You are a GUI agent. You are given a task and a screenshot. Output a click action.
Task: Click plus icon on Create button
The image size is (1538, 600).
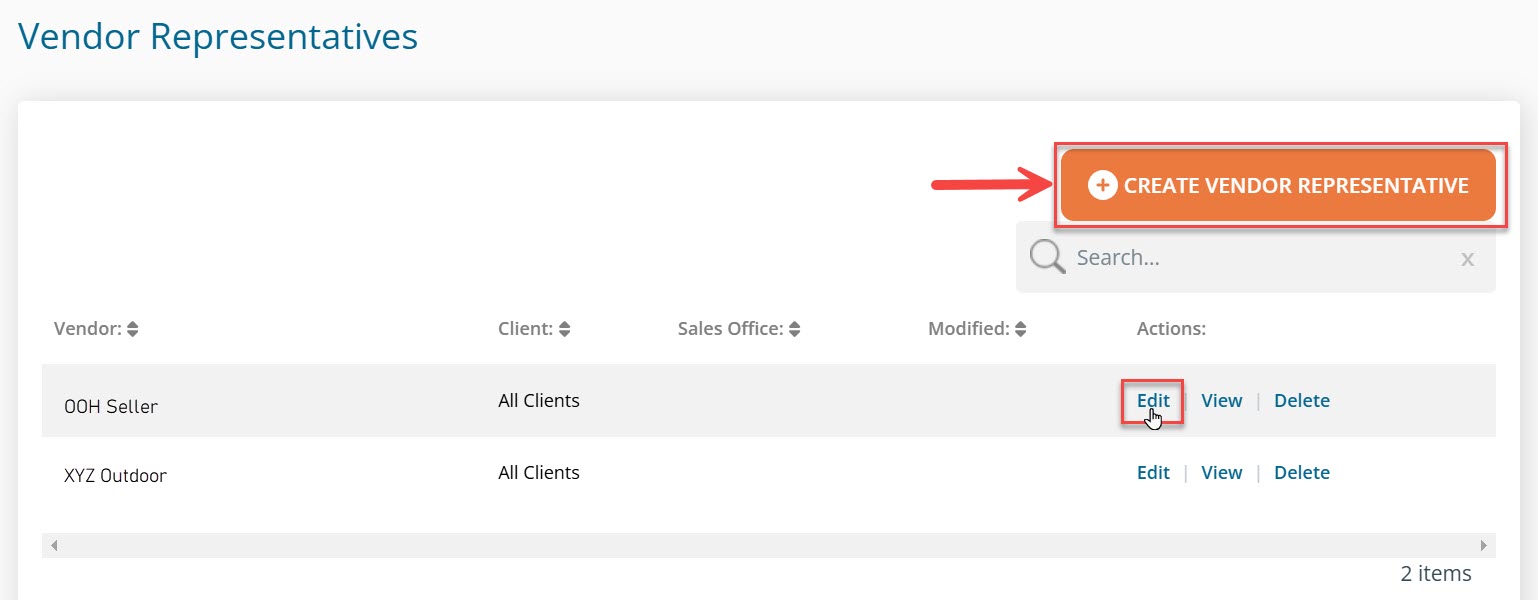tap(1102, 185)
